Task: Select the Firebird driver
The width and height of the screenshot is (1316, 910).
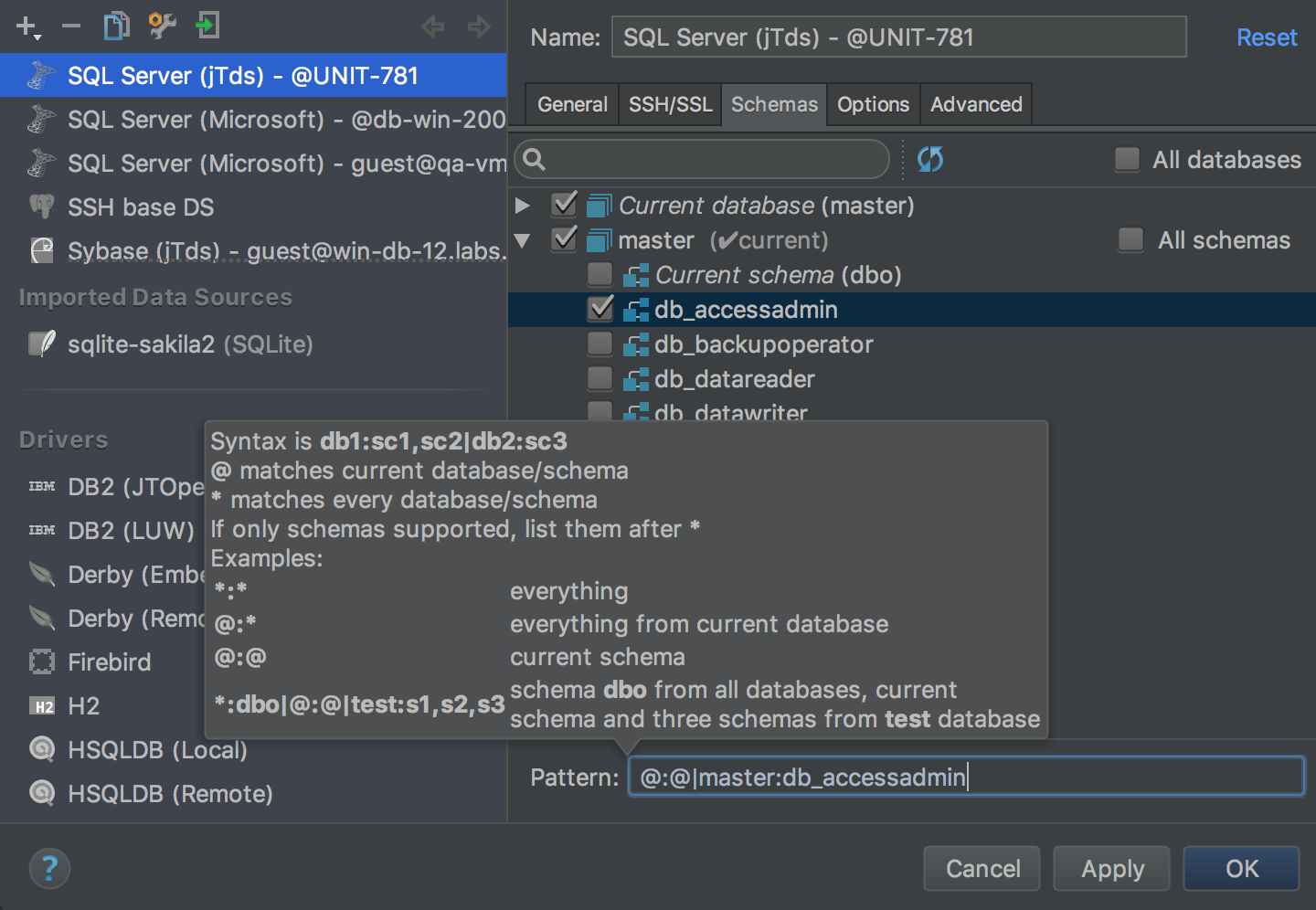Action: point(109,661)
